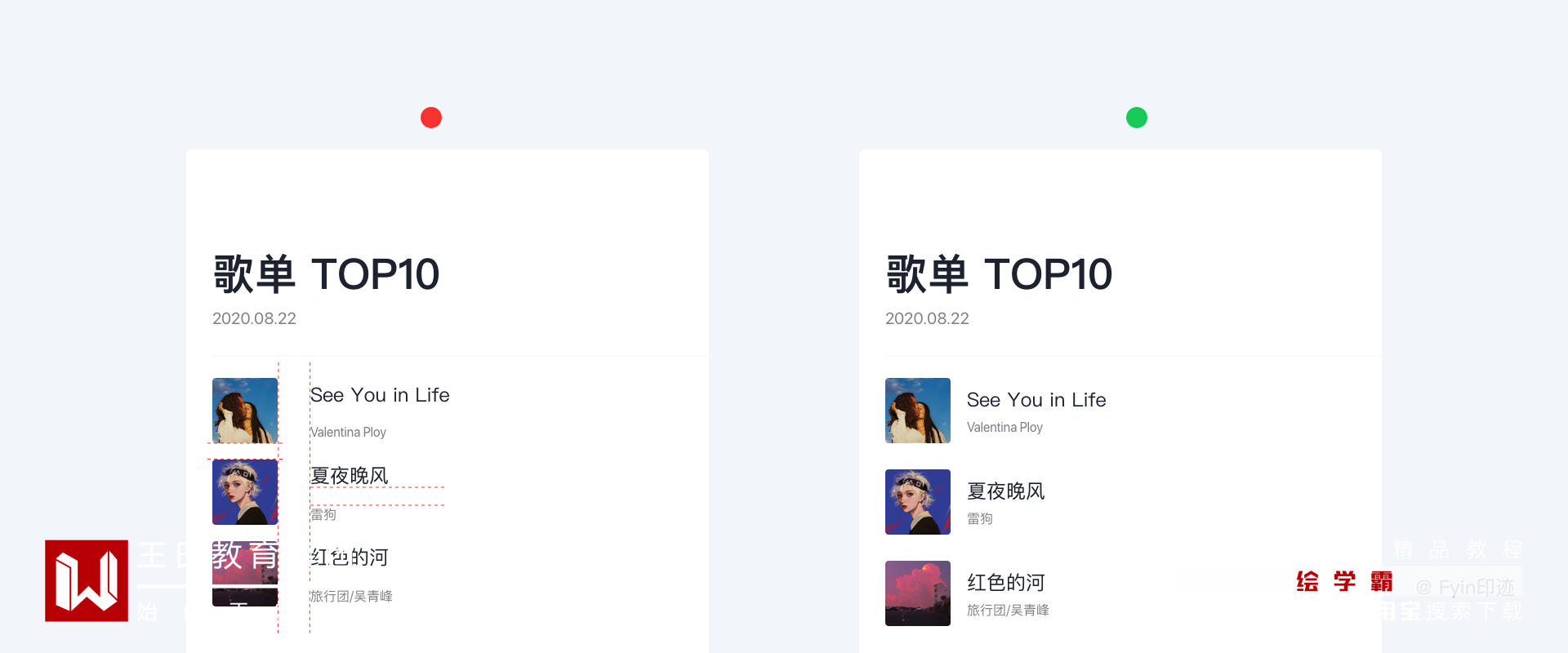Click the green dot above the right card

point(1137,118)
